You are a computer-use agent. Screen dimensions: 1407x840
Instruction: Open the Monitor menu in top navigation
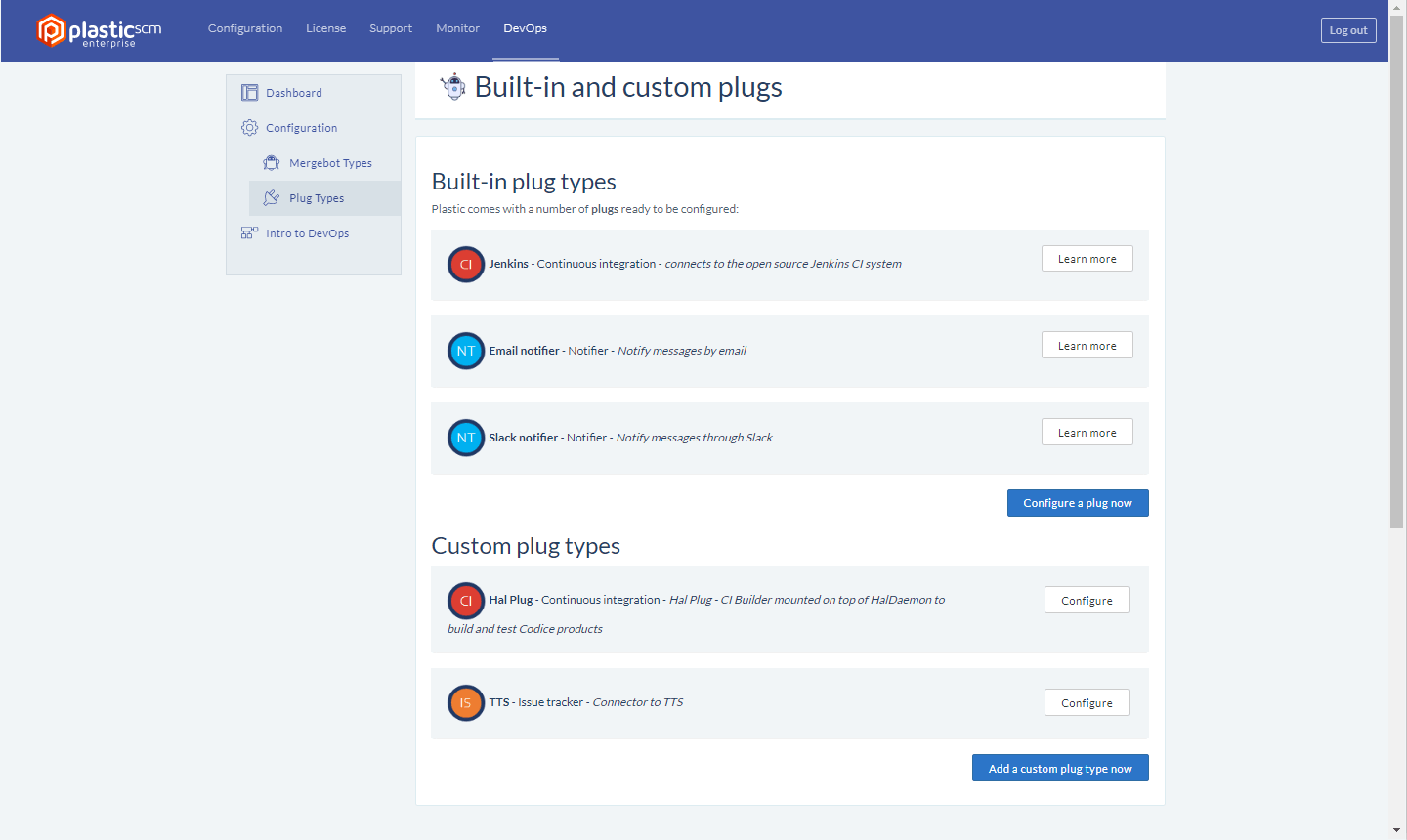click(x=457, y=28)
